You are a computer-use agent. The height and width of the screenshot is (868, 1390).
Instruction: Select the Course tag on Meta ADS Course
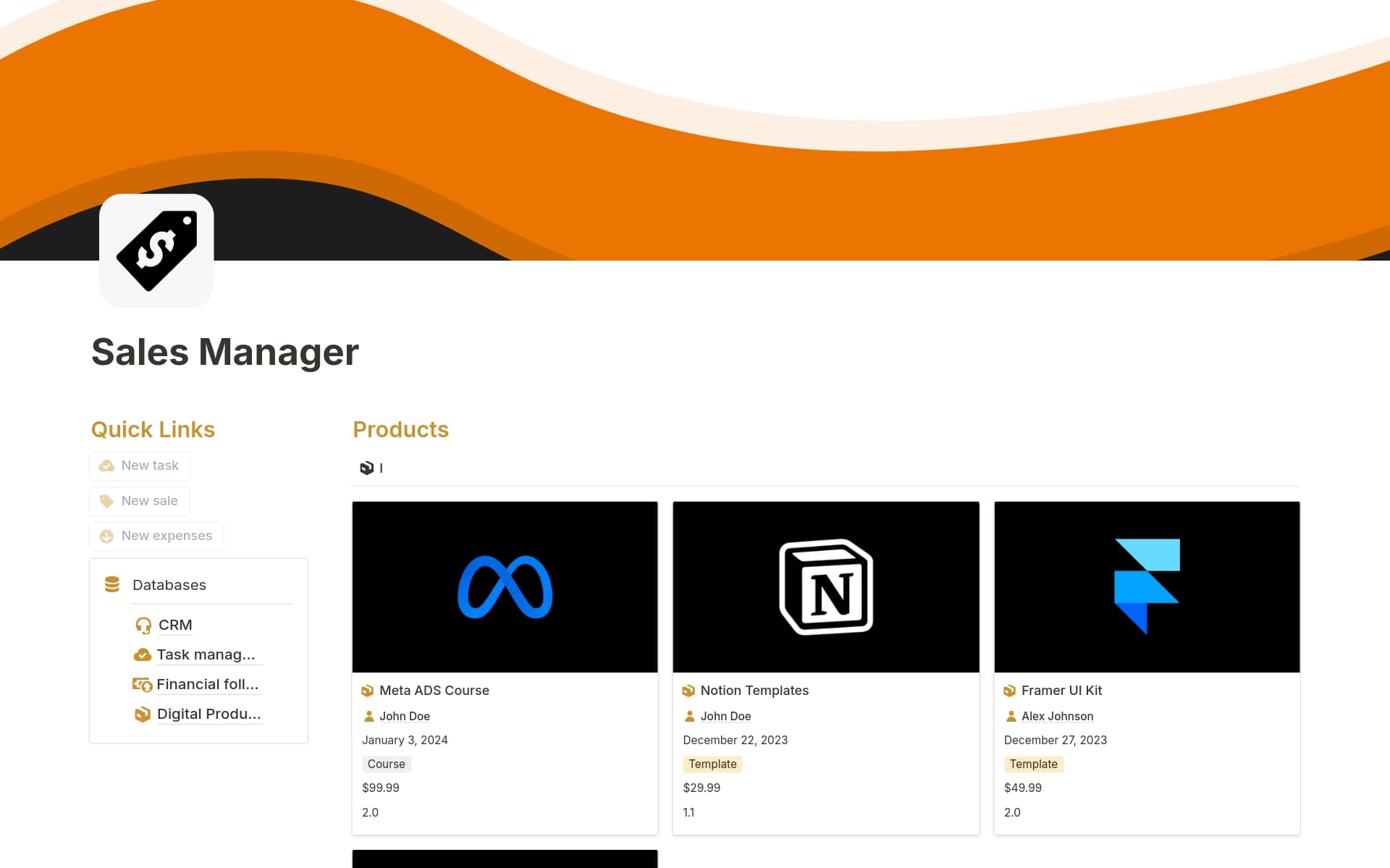pyautogui.click(x=386, y=764)
